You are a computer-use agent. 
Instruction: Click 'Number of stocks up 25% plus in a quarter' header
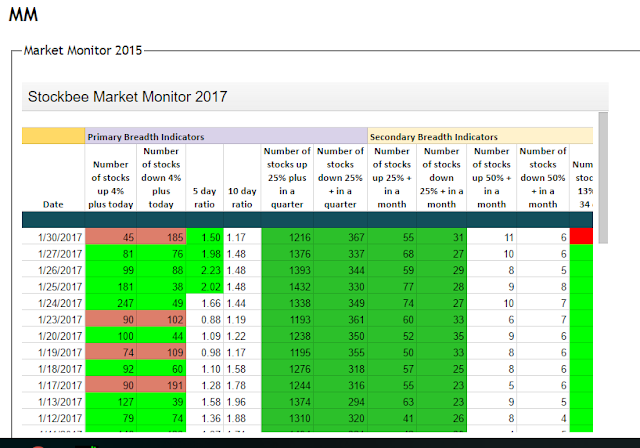pos(287,177)
